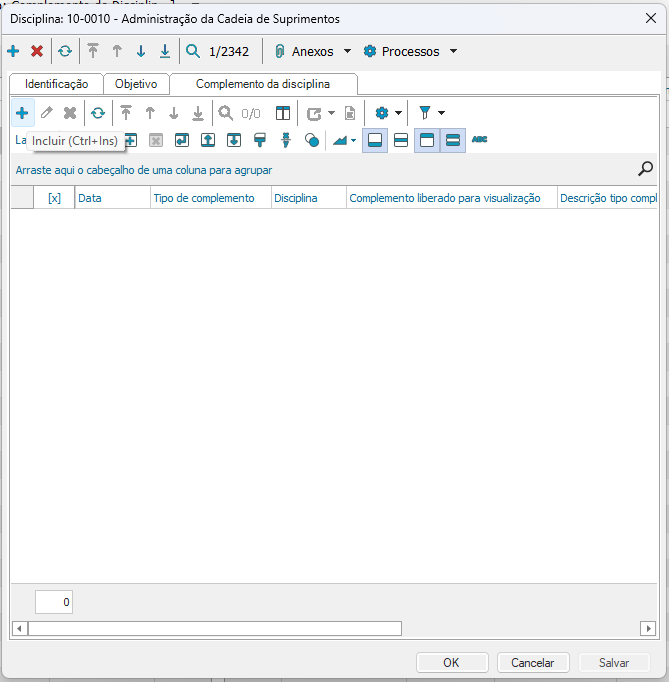Image resolution: width=669 pixels, height=682 pixels.
Task: Click the Disciplina column header
Action: (309, 198)
